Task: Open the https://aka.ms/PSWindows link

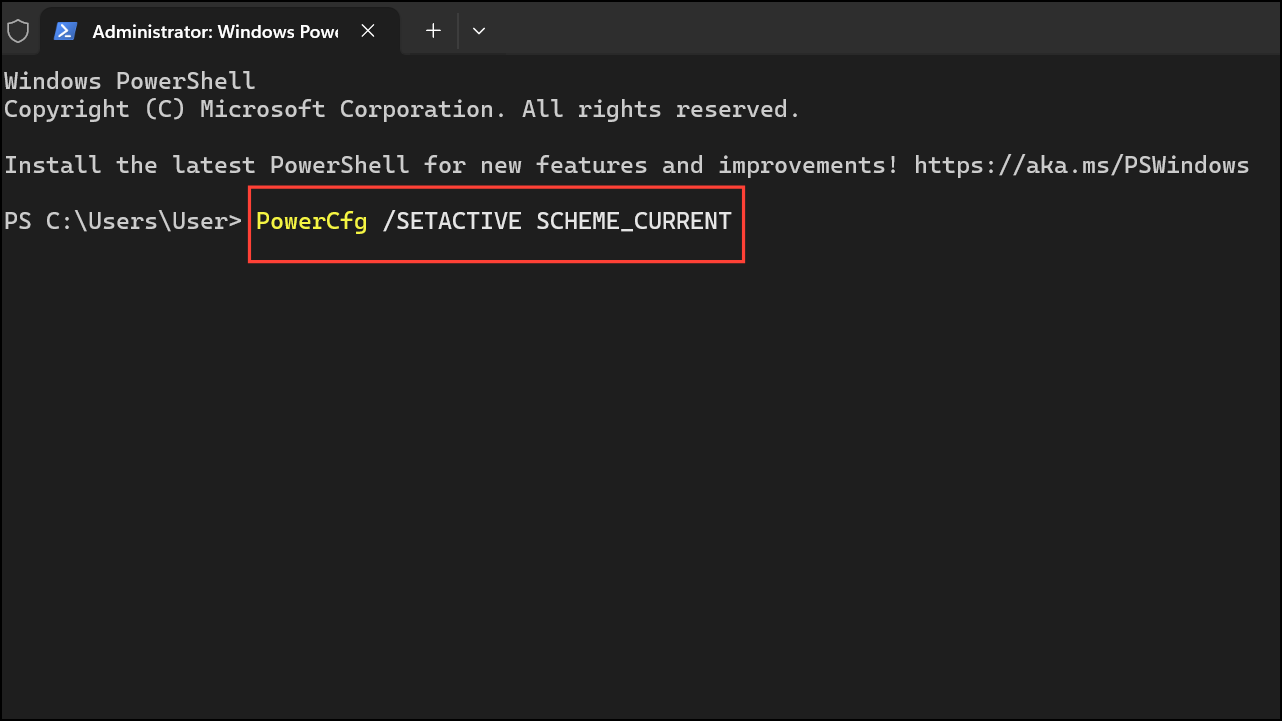Action: 1081,165
